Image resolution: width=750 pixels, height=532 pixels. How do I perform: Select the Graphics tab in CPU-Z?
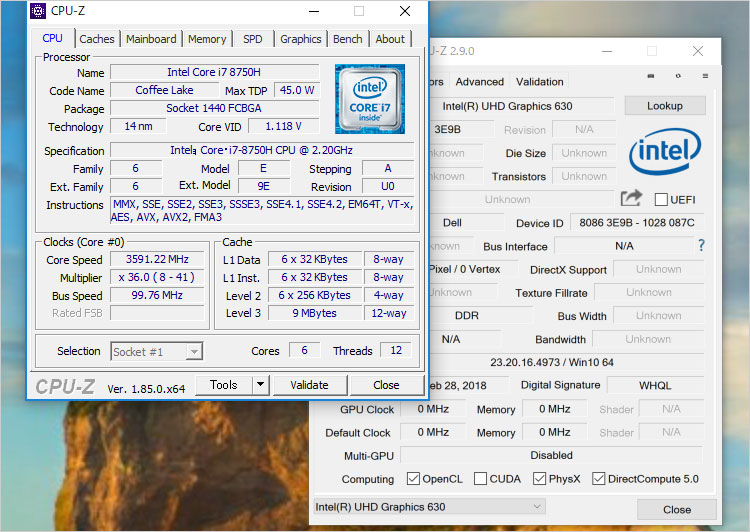click(301, 39)
